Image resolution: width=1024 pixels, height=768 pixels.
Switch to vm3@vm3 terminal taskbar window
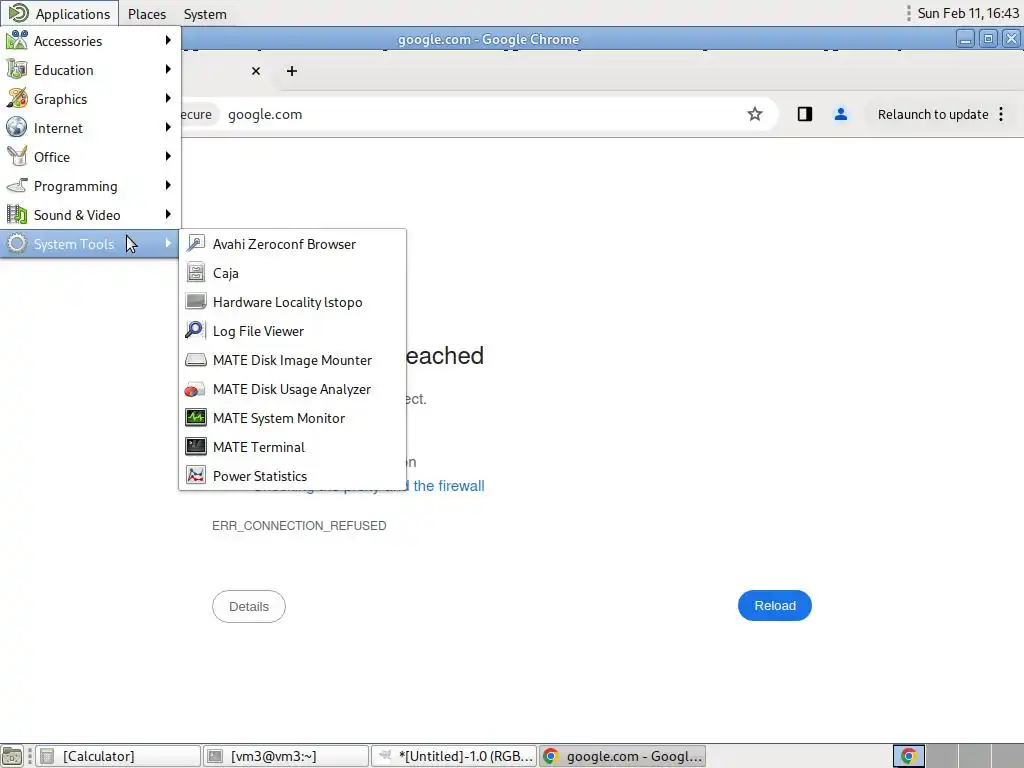(285, 756)
